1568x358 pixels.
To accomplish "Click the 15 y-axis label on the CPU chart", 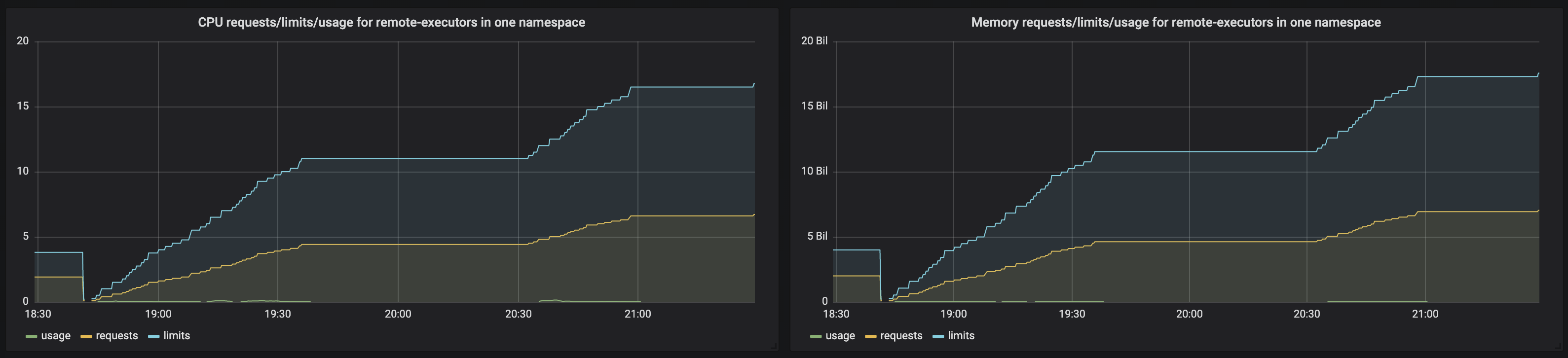I will [23, 107].
